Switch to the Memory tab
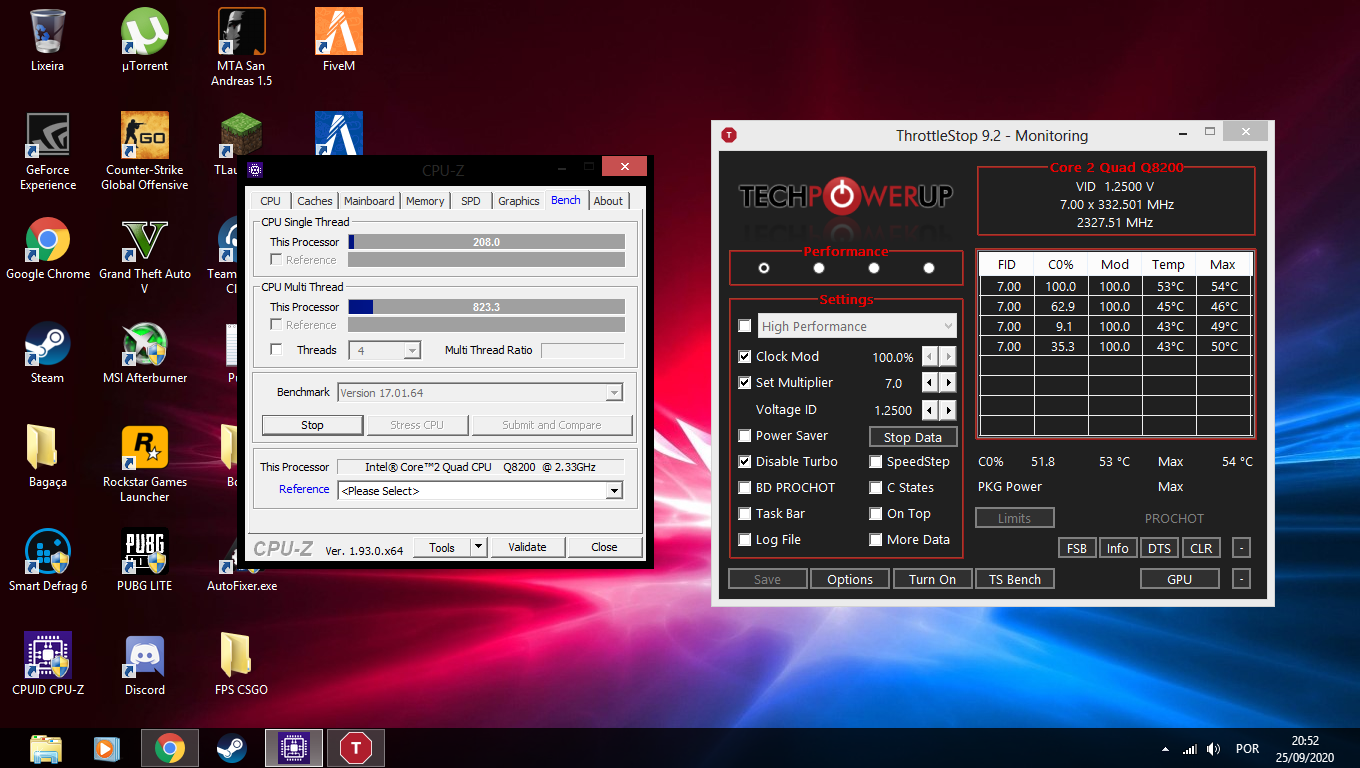This screenshot has width=1360, height=768. 425,201
